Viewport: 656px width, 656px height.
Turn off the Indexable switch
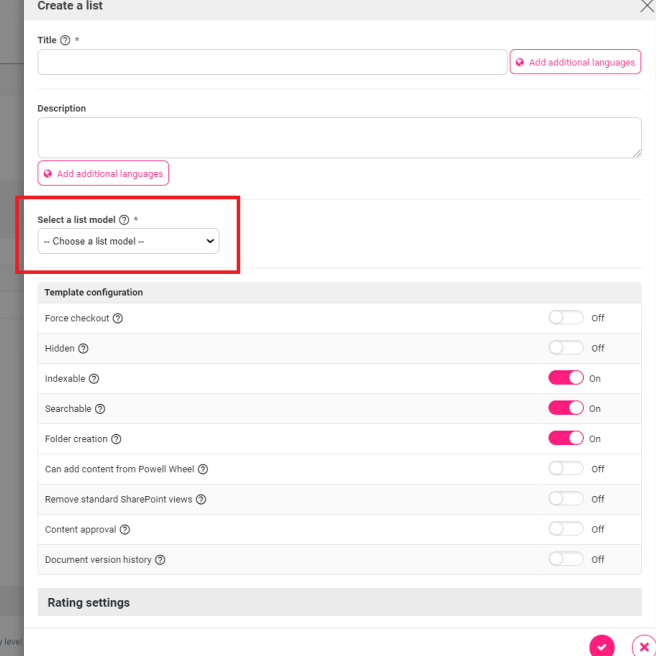[x=566, y=378]
